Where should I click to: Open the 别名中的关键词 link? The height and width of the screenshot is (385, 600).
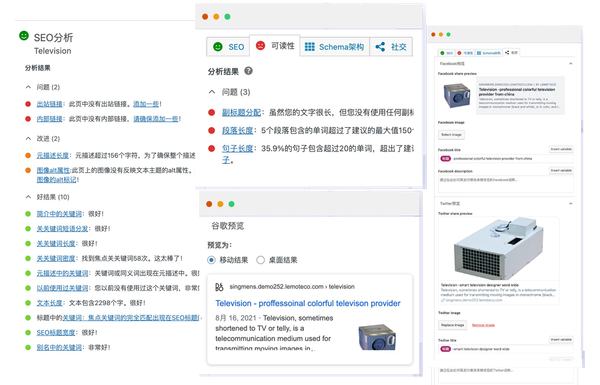[59, 347]
